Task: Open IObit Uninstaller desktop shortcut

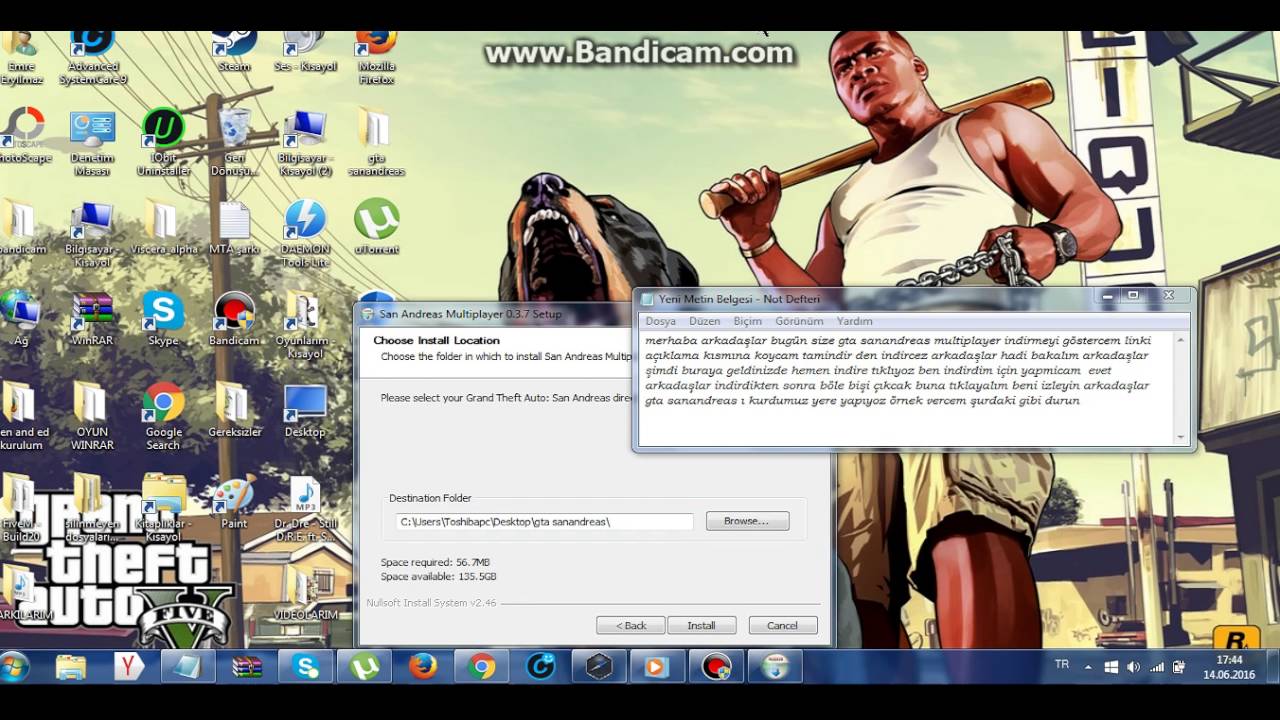Action: tap(164, 143)
